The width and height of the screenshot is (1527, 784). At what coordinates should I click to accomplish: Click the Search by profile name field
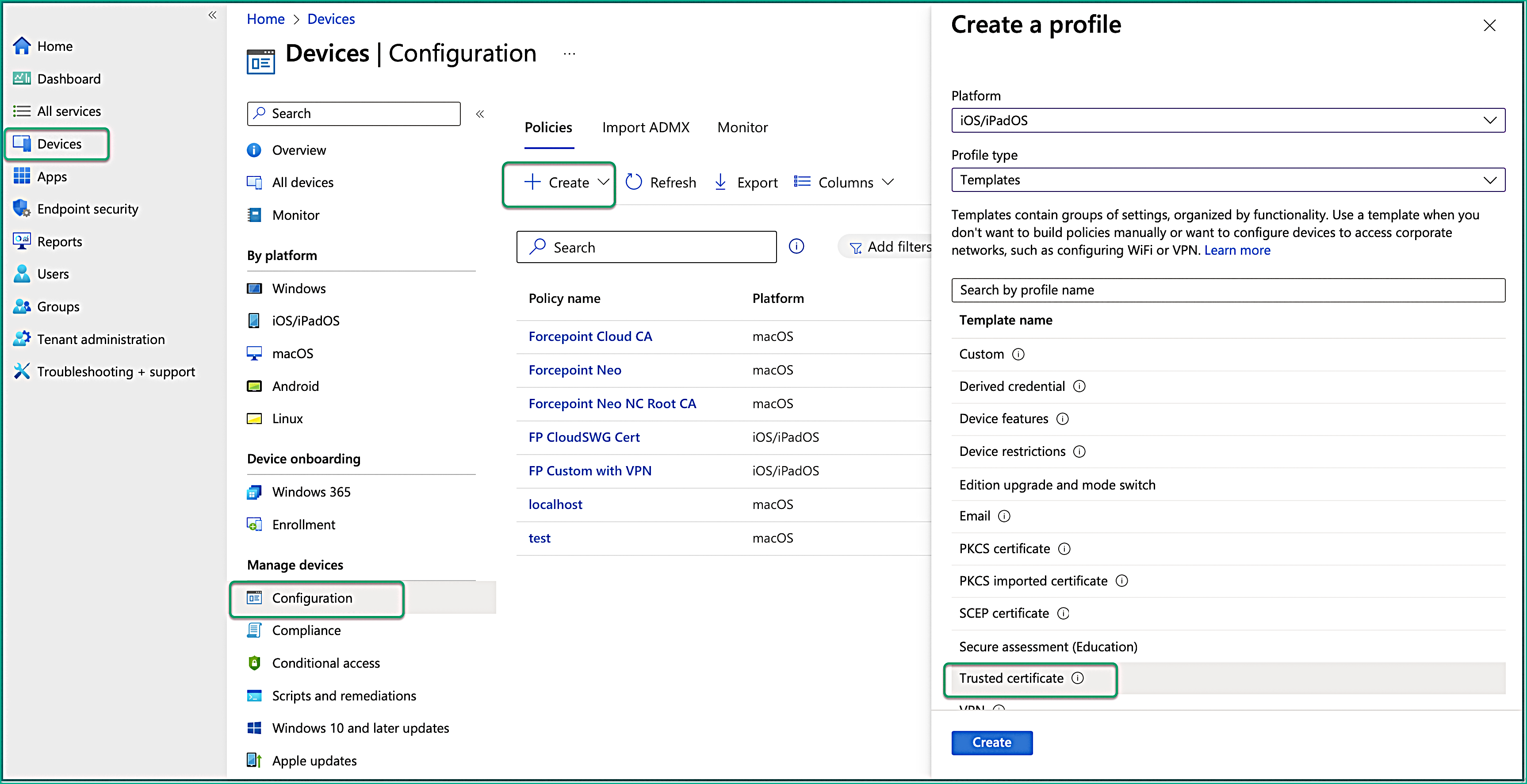pyautogui.click(x=1227, y=290)
